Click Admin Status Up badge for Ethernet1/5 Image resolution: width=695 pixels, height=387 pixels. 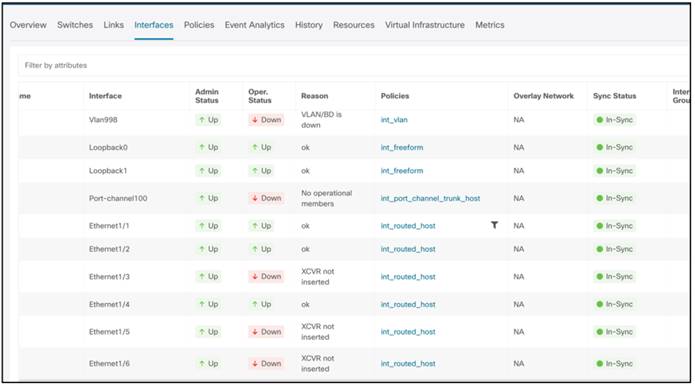(x=208, y=332)
